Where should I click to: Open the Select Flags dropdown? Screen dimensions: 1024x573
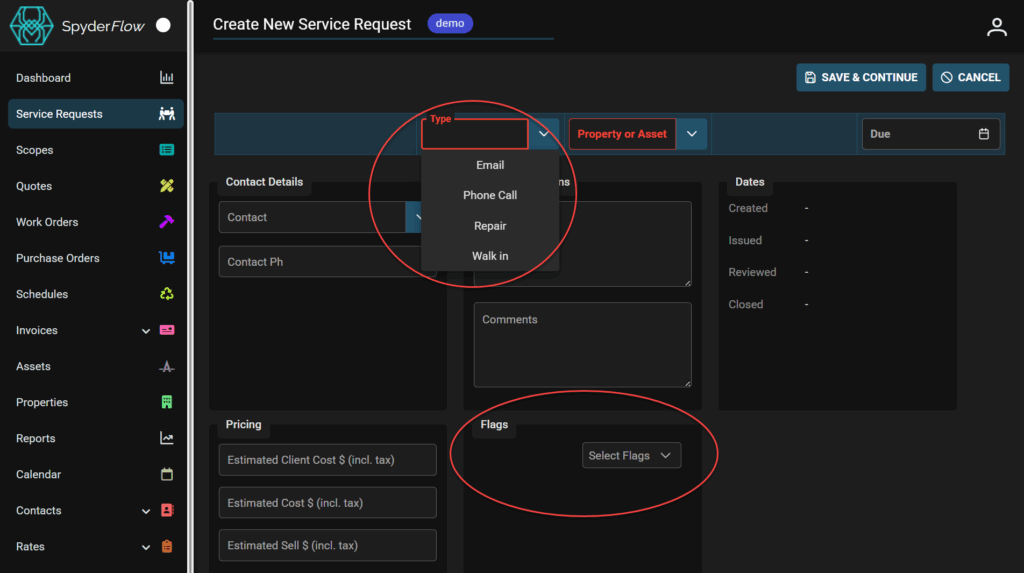click(631, 455)
